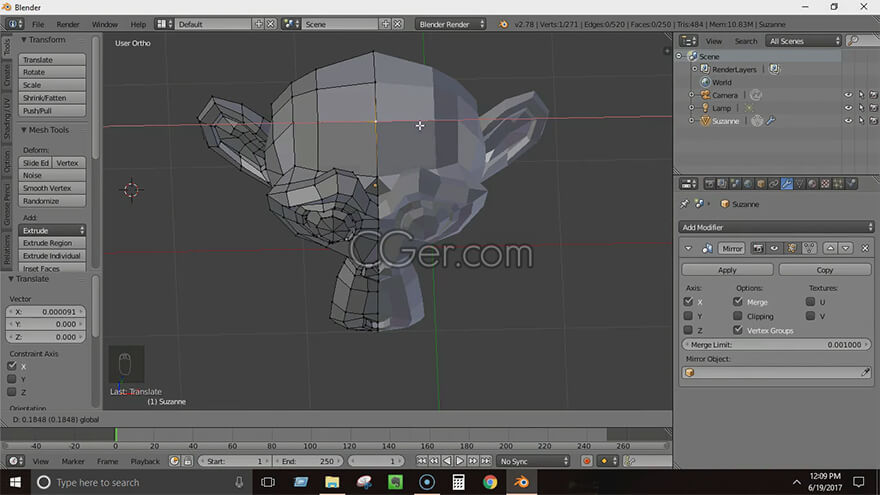The height and width of the screenshot is (495, 880).
Task: Open the Blender Render engine dropdown
Action: 451,24
